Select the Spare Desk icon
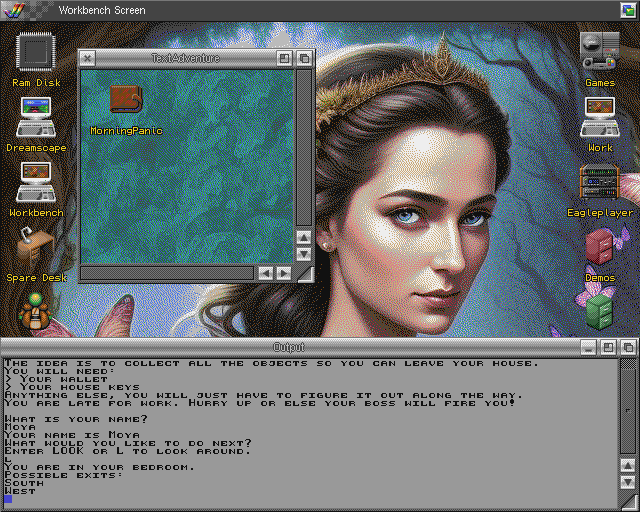The height and width of the screenshot is (512, 640). click(x=35, y=248)
